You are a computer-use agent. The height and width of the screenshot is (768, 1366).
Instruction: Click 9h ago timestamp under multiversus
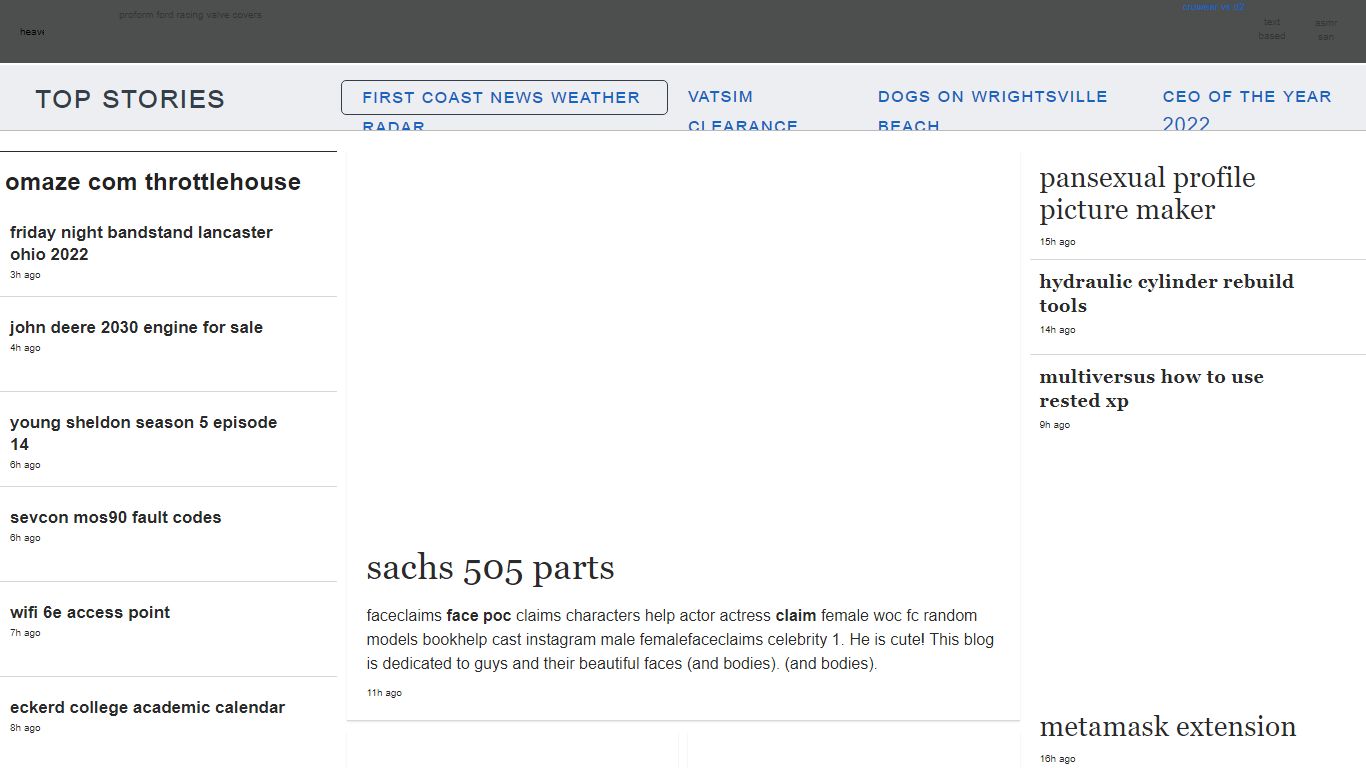[1054, 425]
